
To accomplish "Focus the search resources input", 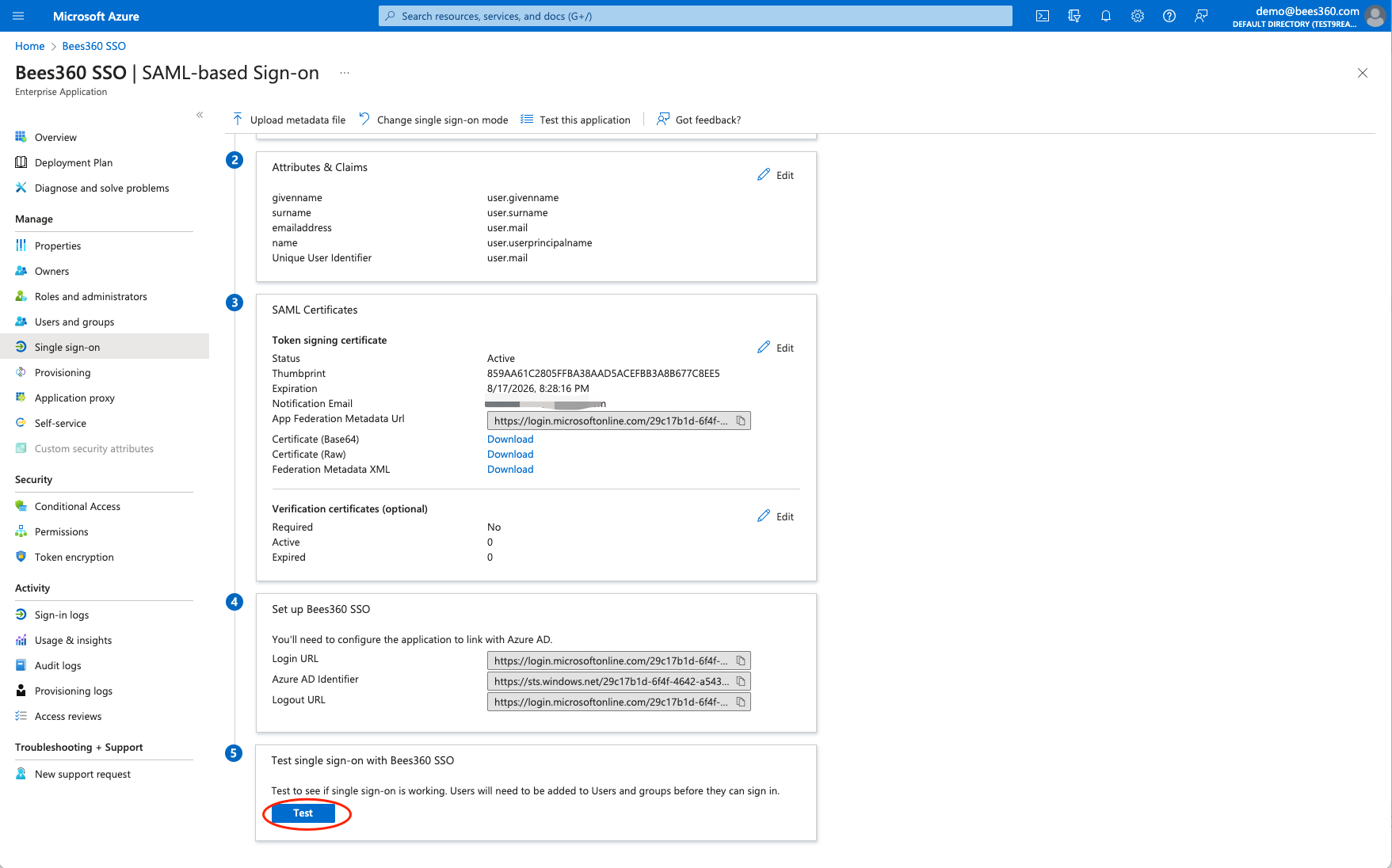I will (x=696, y=16).
